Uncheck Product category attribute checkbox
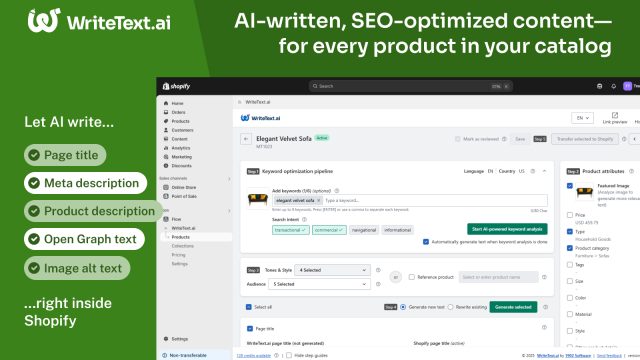Viewport: 640px width, 360px height. click(570, 248)
